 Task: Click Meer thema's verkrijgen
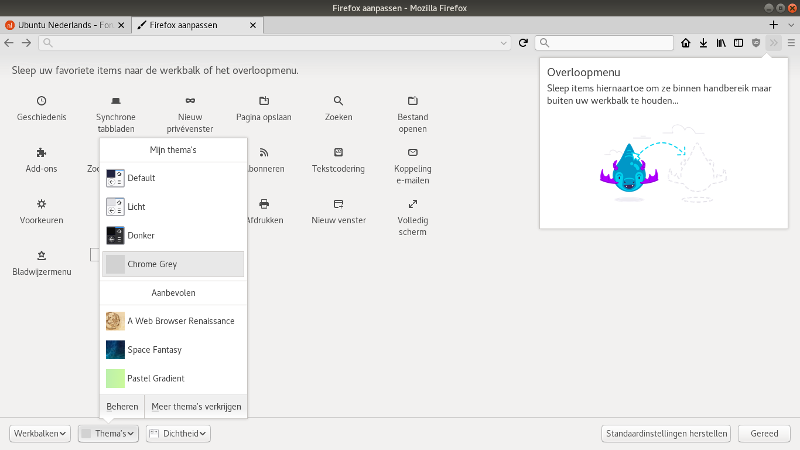tap(196, 407)
